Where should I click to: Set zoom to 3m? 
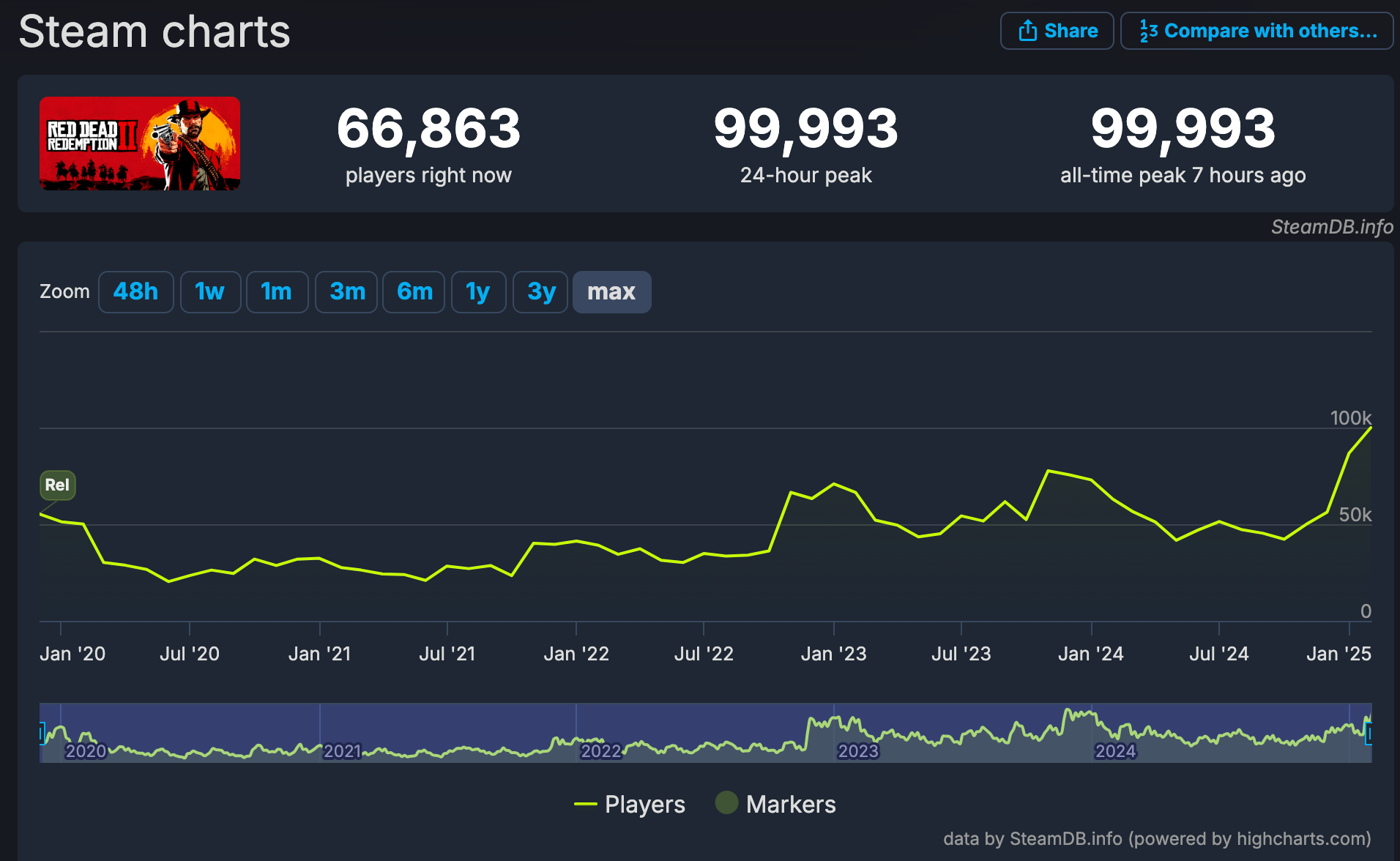[346, 292]
